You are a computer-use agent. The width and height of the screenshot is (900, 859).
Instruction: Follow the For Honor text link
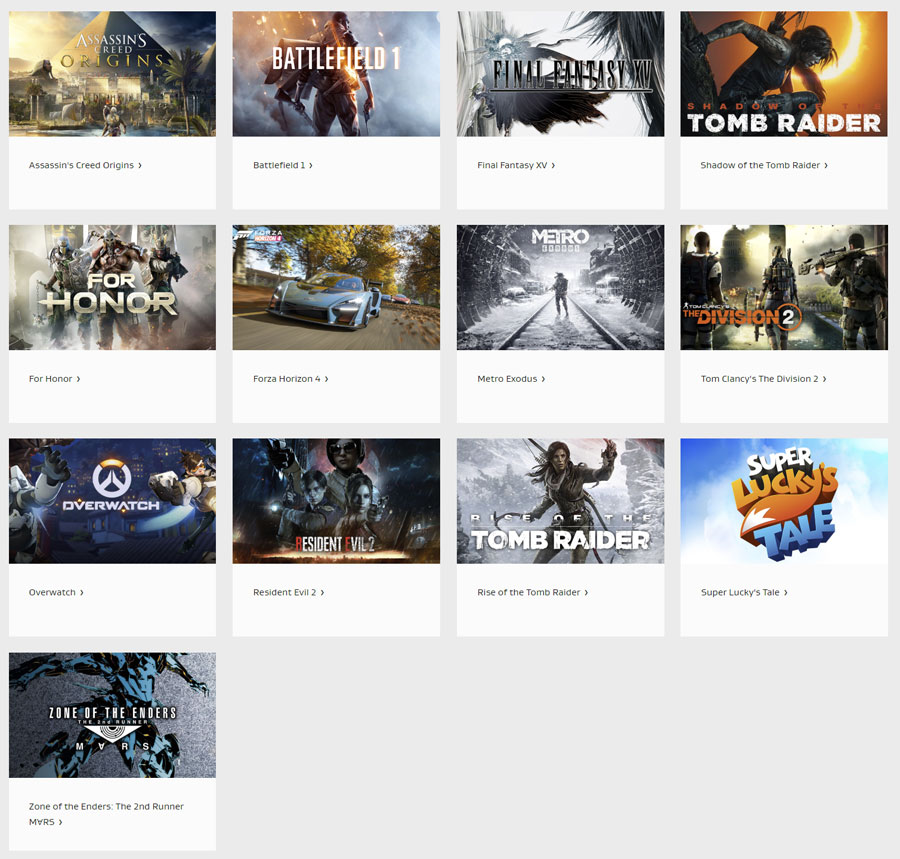click(x=51, y=379)
